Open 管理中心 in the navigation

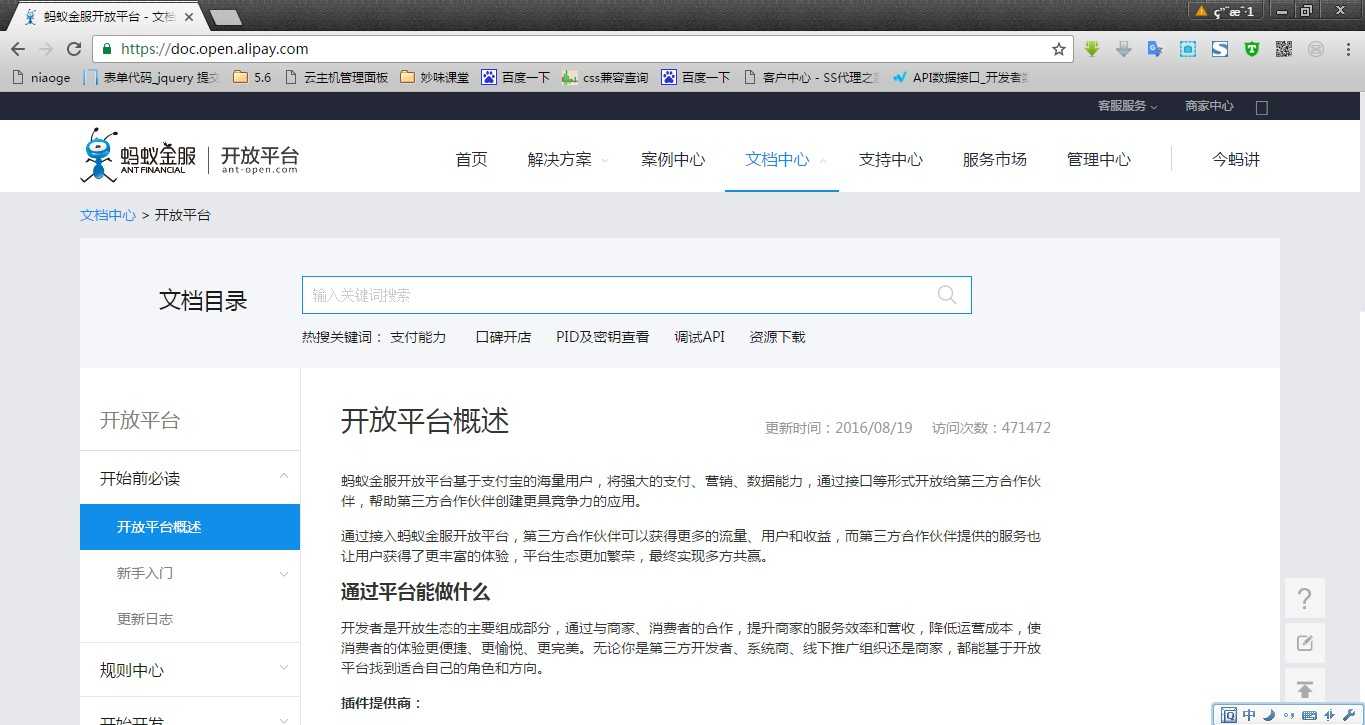pyautogui.click(x=1099, y=159)
